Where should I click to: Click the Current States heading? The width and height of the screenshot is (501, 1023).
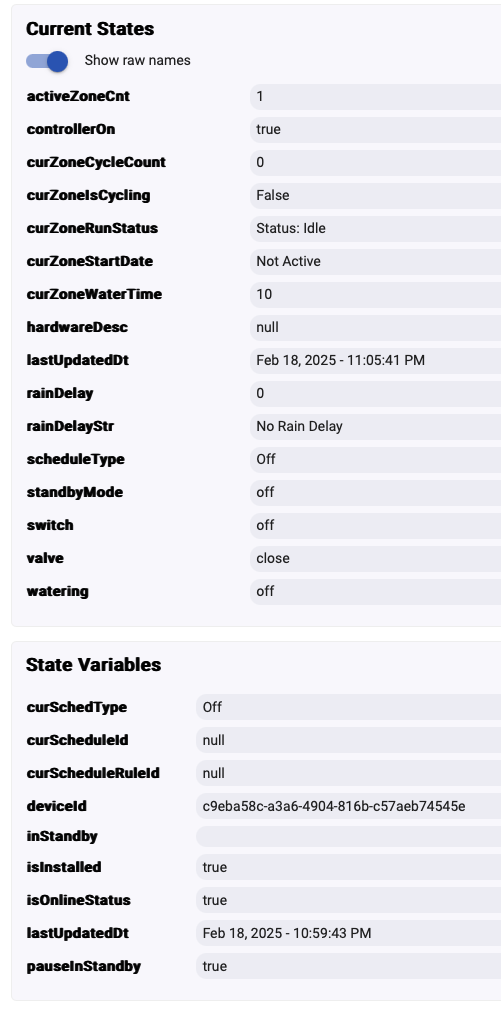[x=90, y=29]
